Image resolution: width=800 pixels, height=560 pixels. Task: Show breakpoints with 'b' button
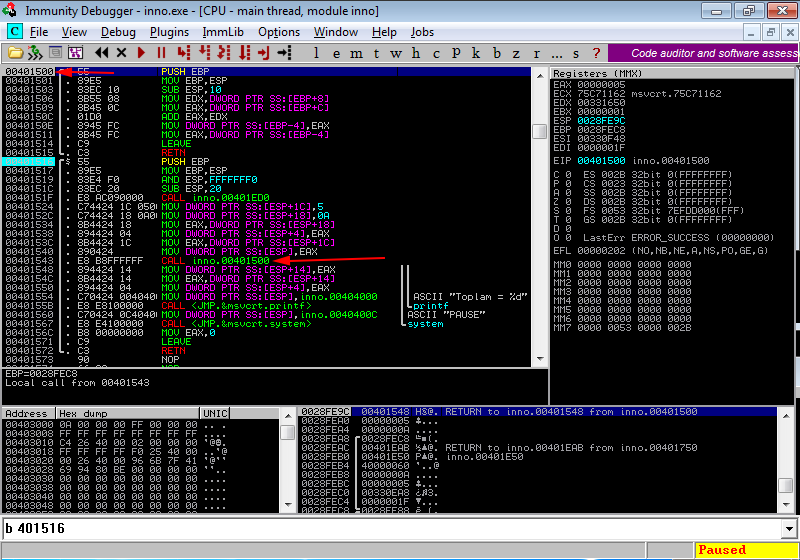[496, 53]
